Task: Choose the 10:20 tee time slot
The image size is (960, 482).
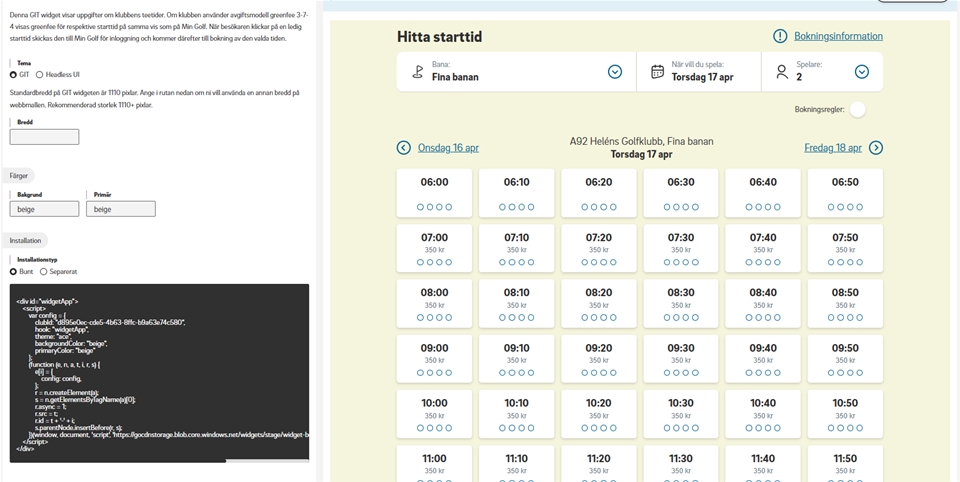Action: point(599,413)
